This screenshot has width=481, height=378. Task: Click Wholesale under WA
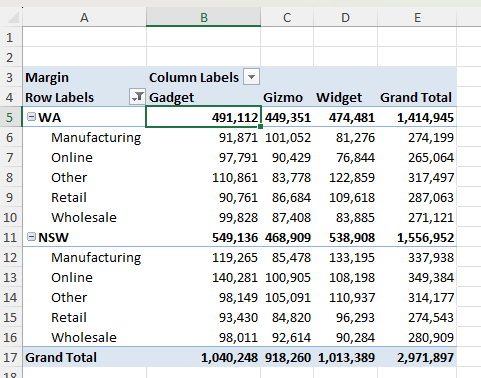pos(84,217)
